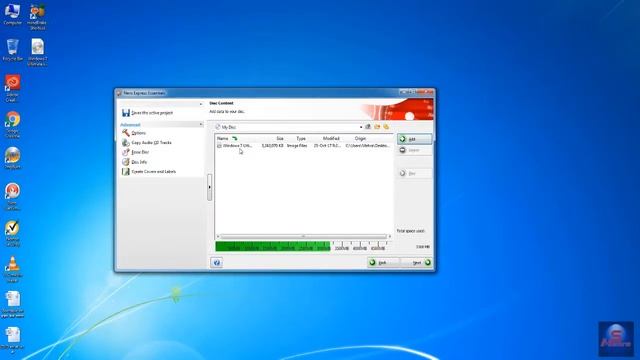Select the red Nero desktop shortcut

[x=12, y=197]
